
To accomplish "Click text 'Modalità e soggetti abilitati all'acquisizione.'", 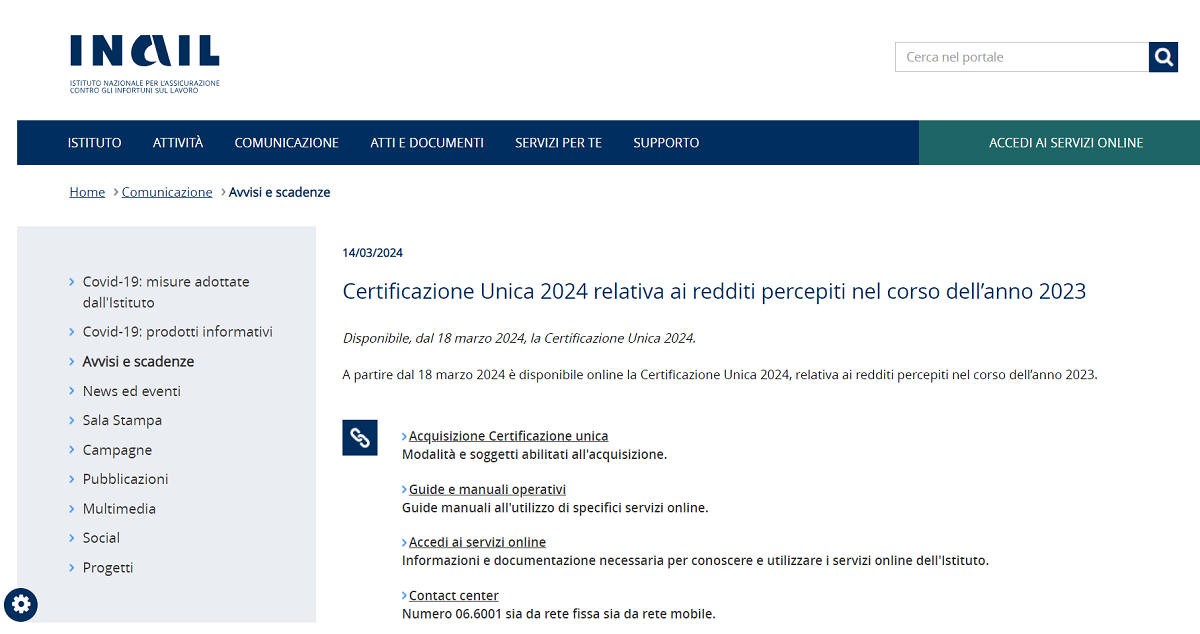I will click(x=534, y=454).
